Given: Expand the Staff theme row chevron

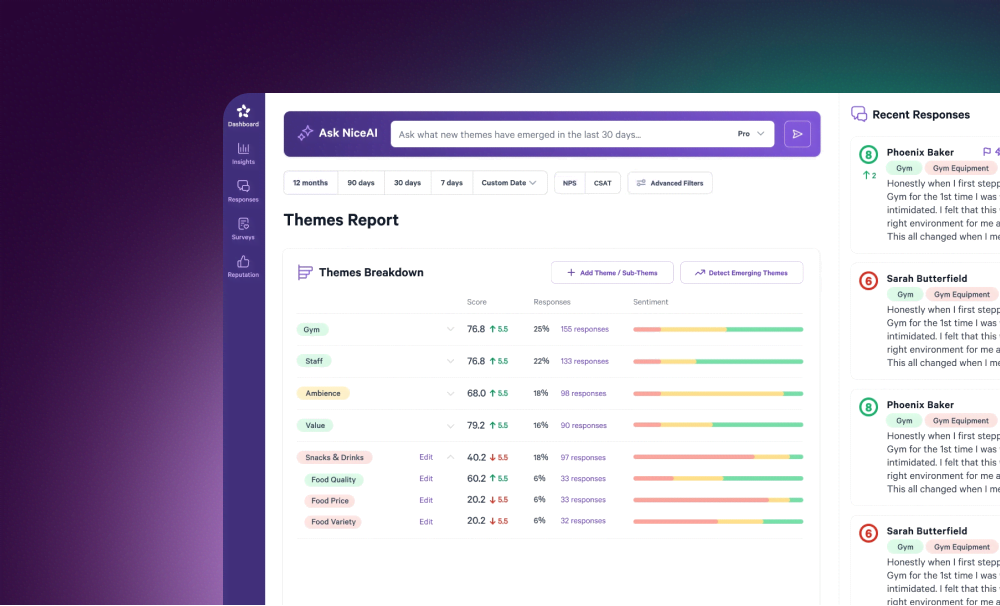Looking at the screenshot, I should [x=450, y=361].
